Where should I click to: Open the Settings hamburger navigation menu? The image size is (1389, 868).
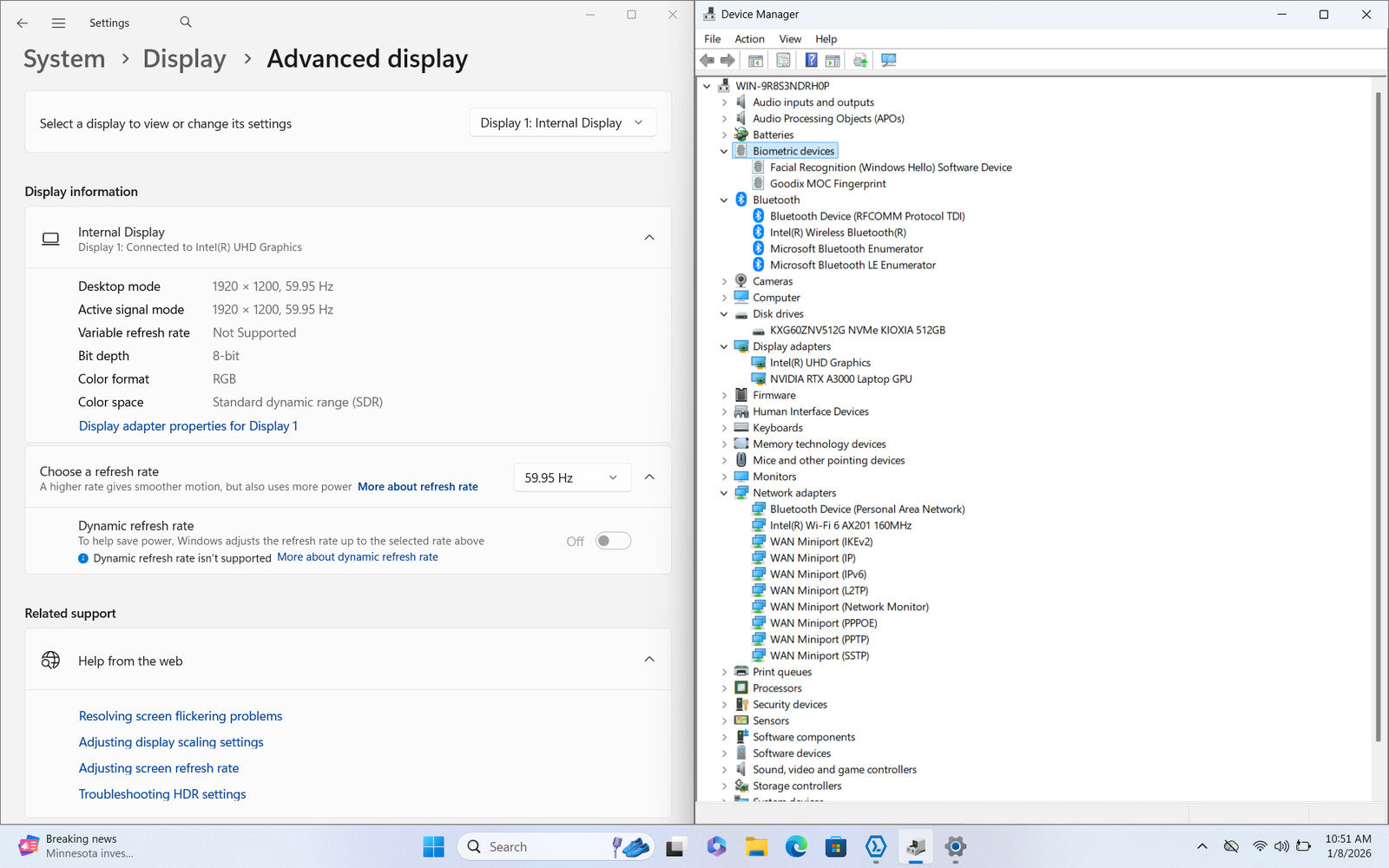point(58,23)
